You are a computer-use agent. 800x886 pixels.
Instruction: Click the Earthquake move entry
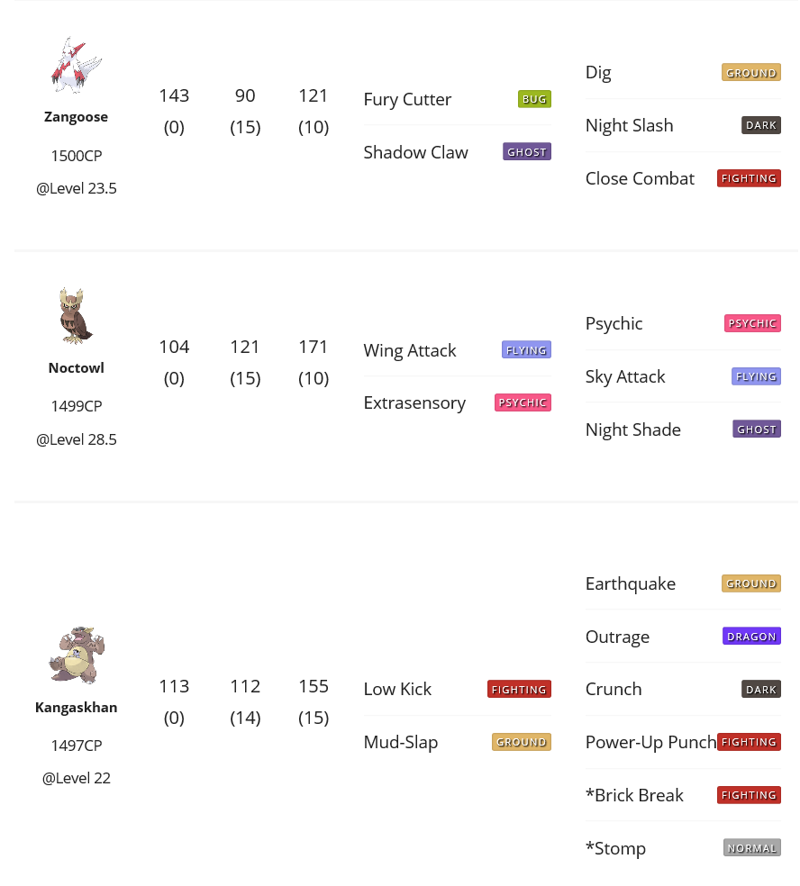point(630,584)
